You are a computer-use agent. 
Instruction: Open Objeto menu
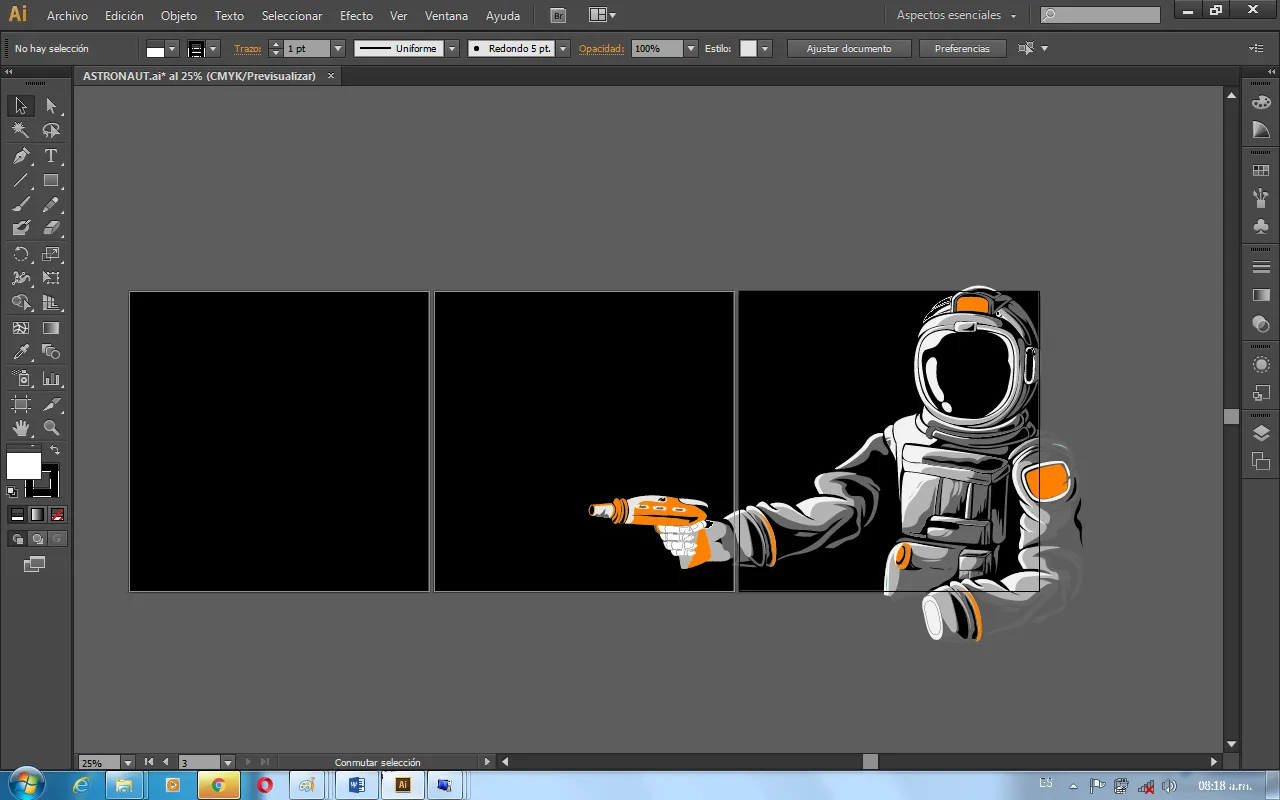pos(179,16)
